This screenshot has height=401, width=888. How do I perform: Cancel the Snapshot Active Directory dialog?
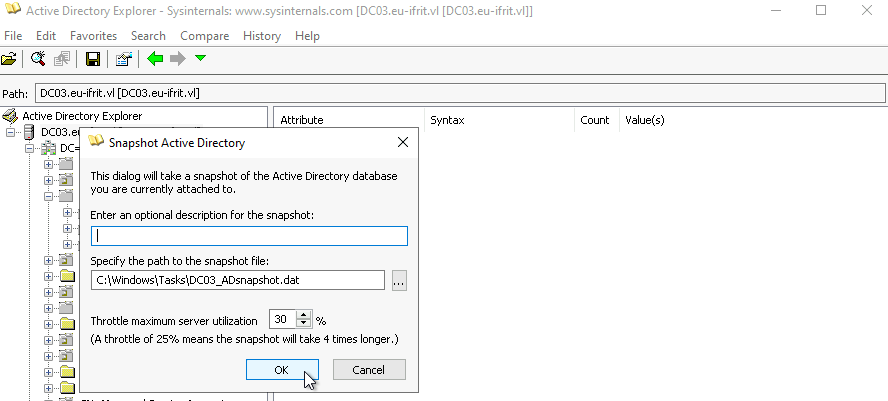[369, 370]
